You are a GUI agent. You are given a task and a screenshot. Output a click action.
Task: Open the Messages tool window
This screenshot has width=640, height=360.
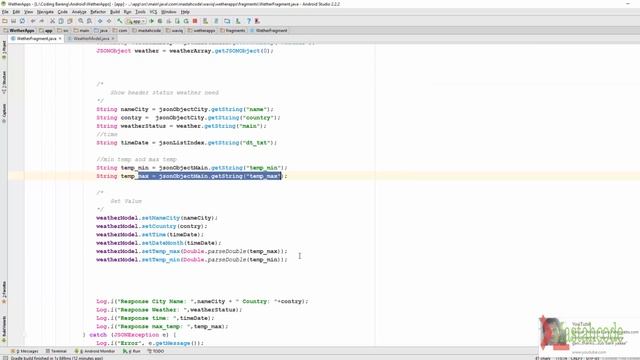(25, 351)
